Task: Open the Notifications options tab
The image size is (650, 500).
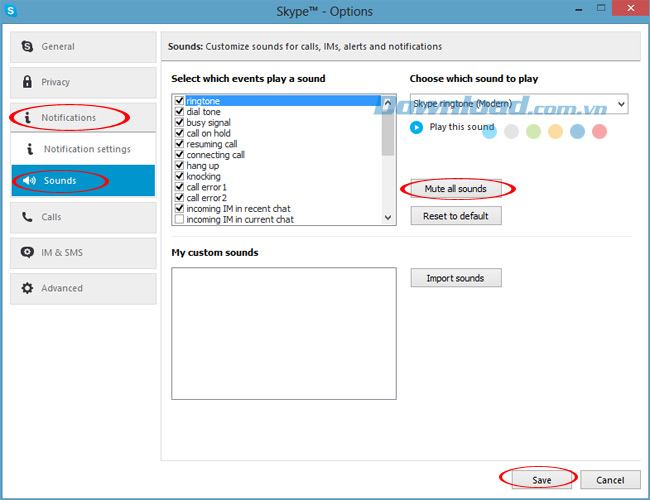Action: coord(83,118)
